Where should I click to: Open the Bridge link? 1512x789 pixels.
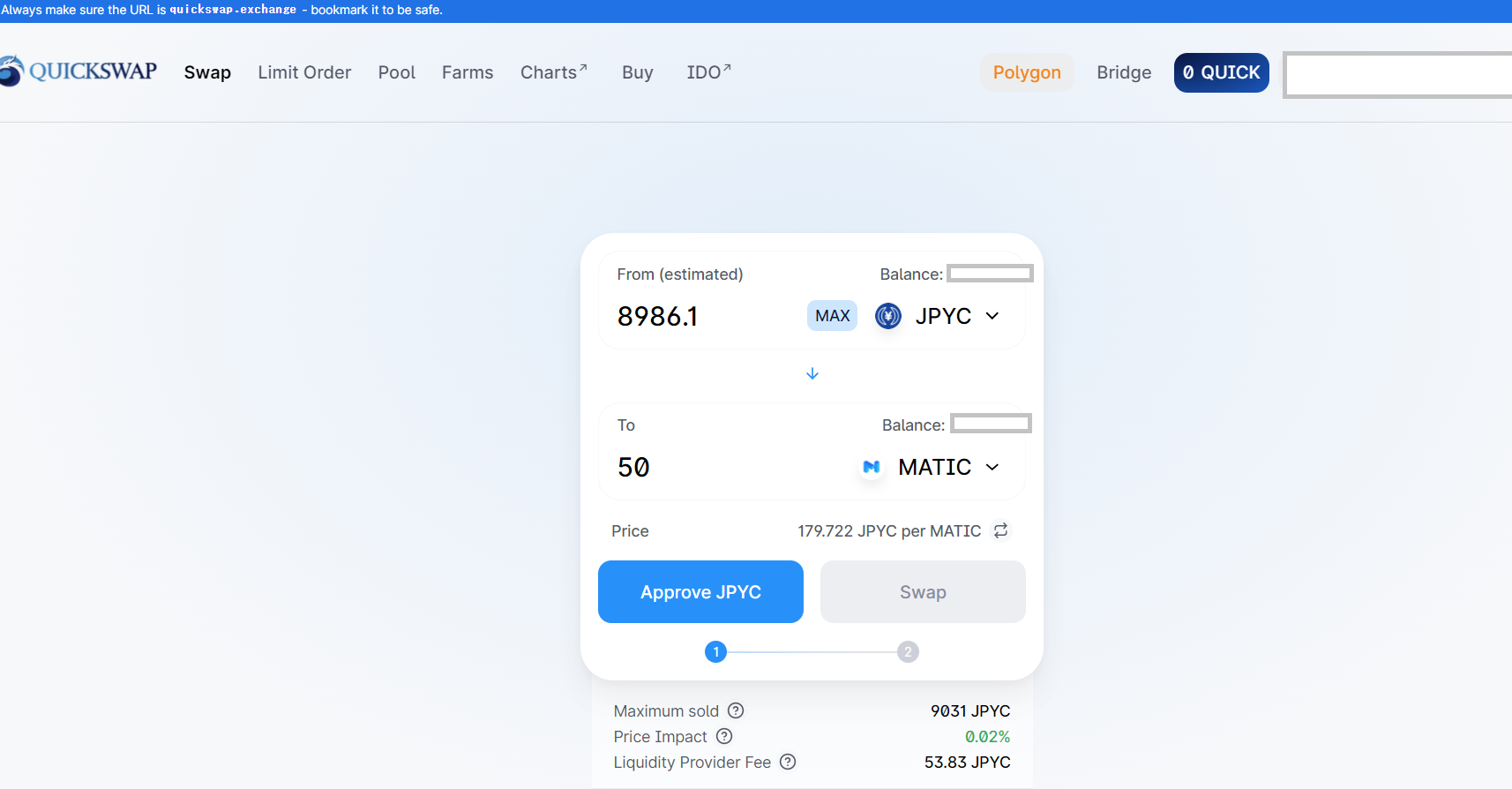point(1124,72)
